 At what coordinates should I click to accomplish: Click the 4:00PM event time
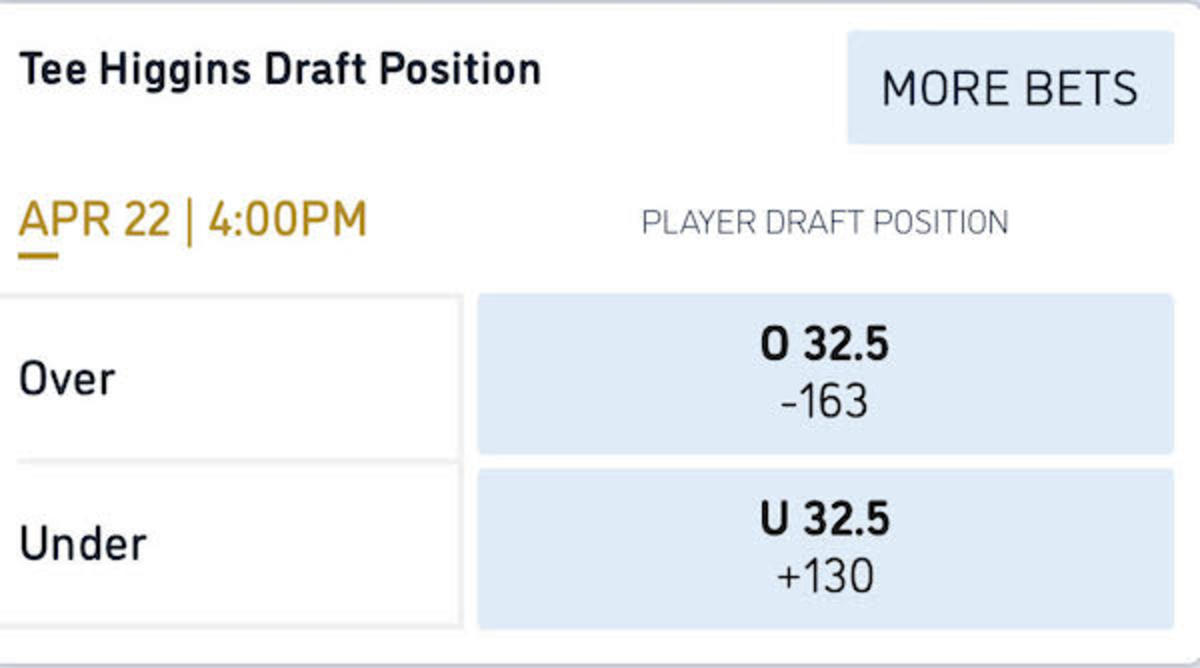(288, 220)
